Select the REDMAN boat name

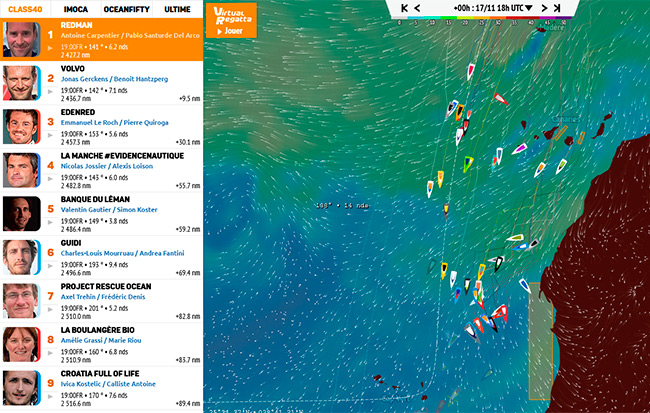(x=77, y=25)
